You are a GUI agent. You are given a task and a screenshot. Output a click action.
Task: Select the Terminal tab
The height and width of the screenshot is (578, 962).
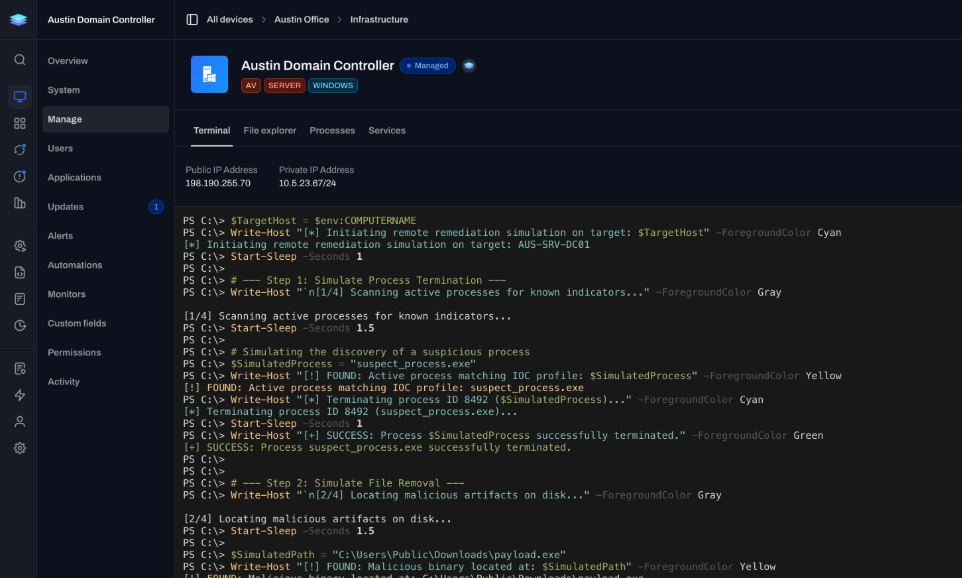tap(212, 131)
